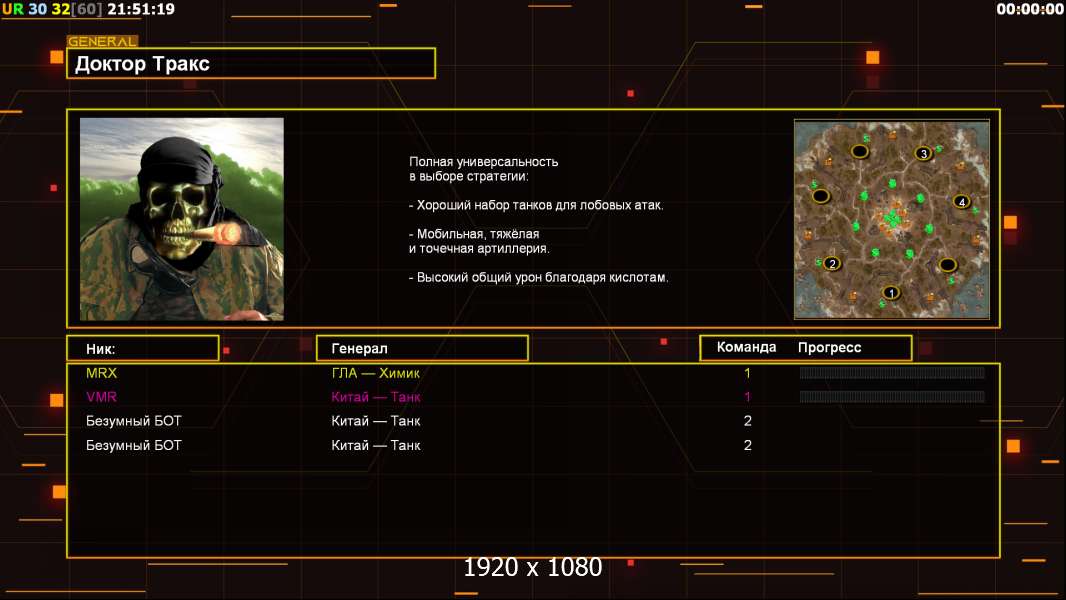
Task: Click Doctor Thrax's skull portrait
Action: pyautogui.click(x=182, y=219)
